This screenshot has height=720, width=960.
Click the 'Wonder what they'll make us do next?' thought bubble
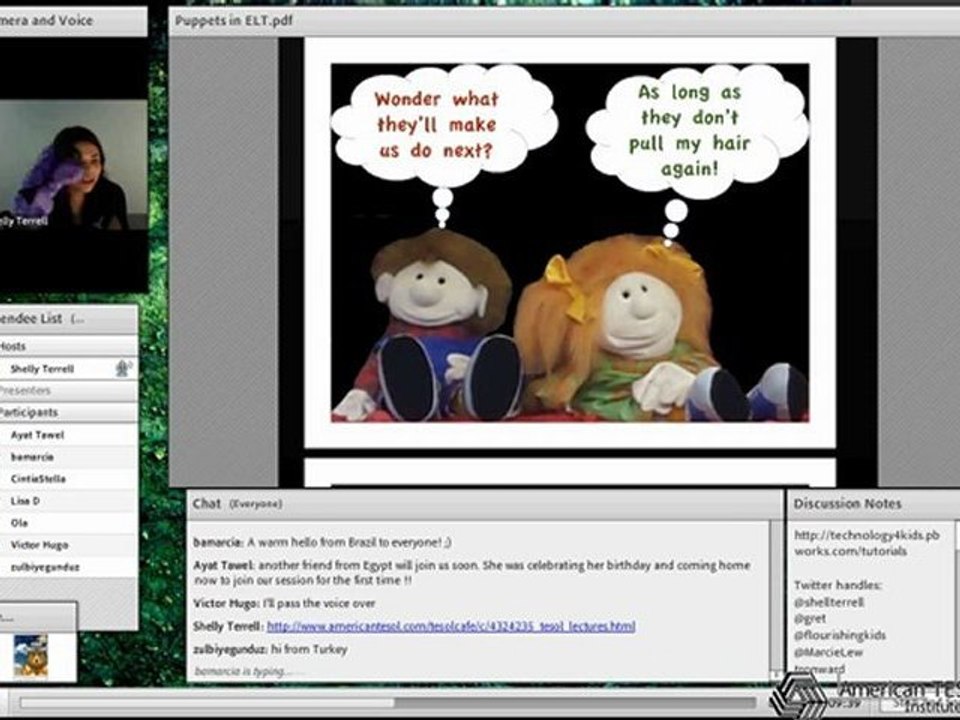pyautogui.click(x=443, y=125)
